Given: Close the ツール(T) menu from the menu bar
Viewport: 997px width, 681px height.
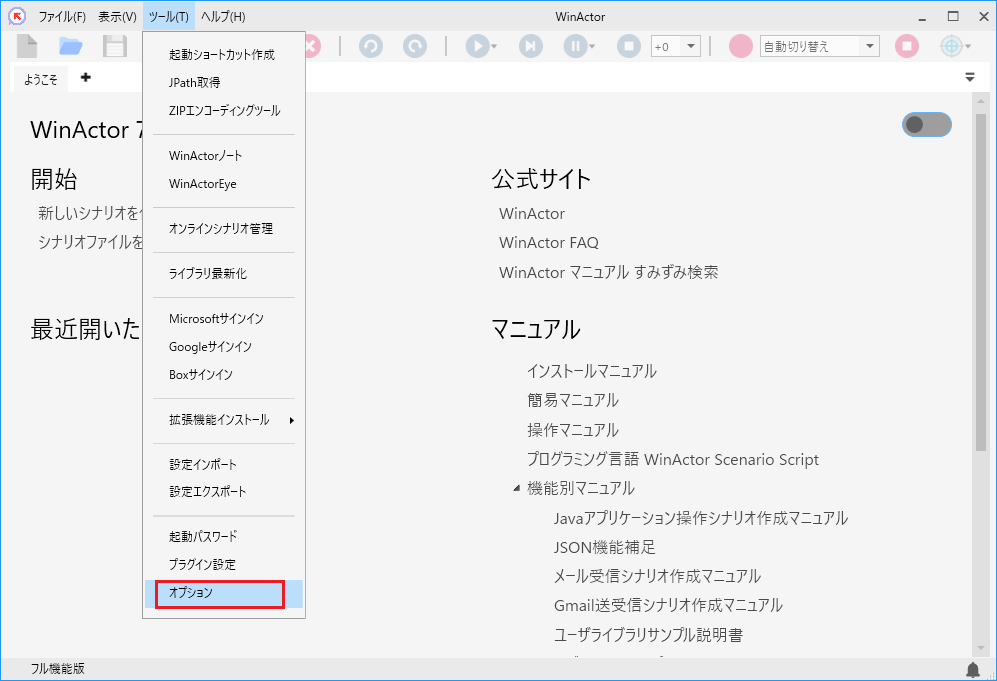Looking at the screenshot, I should [168, 17].
